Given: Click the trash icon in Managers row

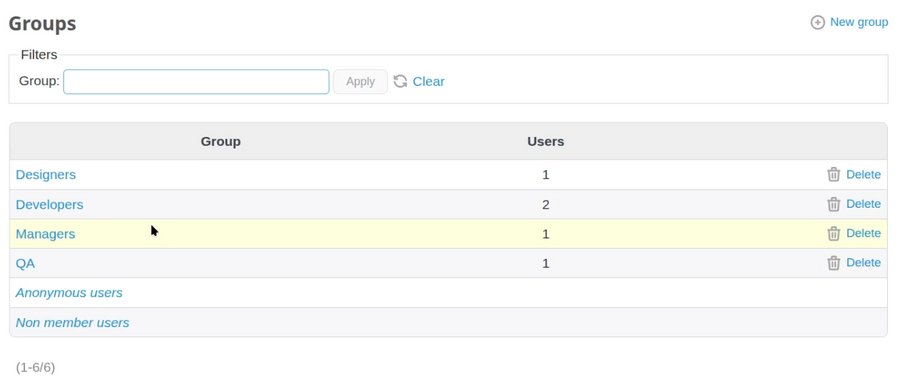Looking at the screenshot, I should pyautogui.click(x=833, y=233).
